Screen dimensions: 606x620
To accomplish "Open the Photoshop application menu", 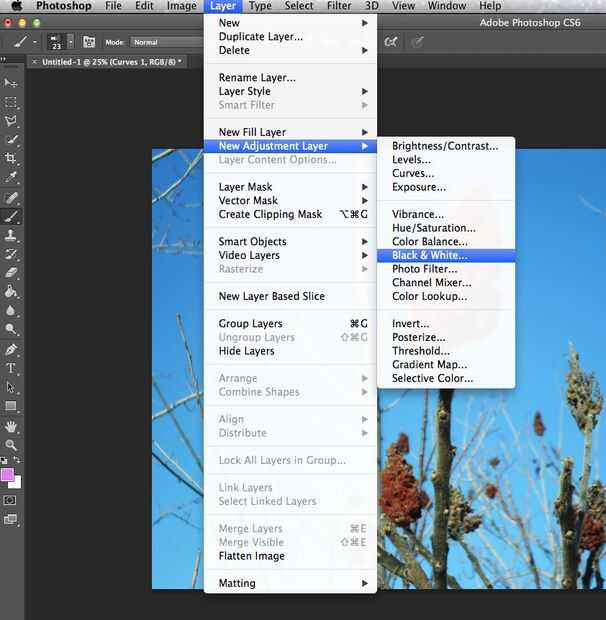I will pos(64,6).
